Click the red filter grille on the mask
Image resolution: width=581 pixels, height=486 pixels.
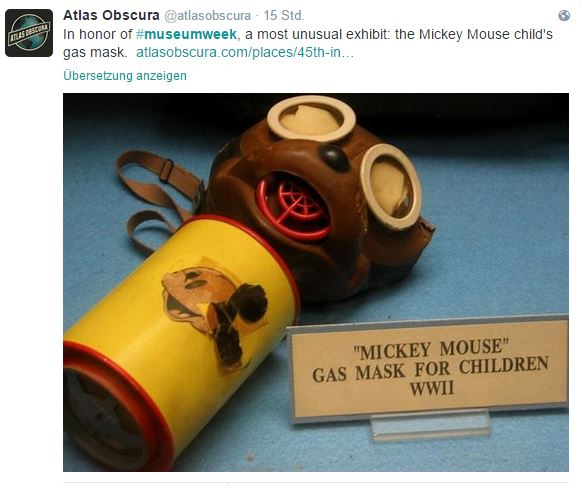(293, 207)
